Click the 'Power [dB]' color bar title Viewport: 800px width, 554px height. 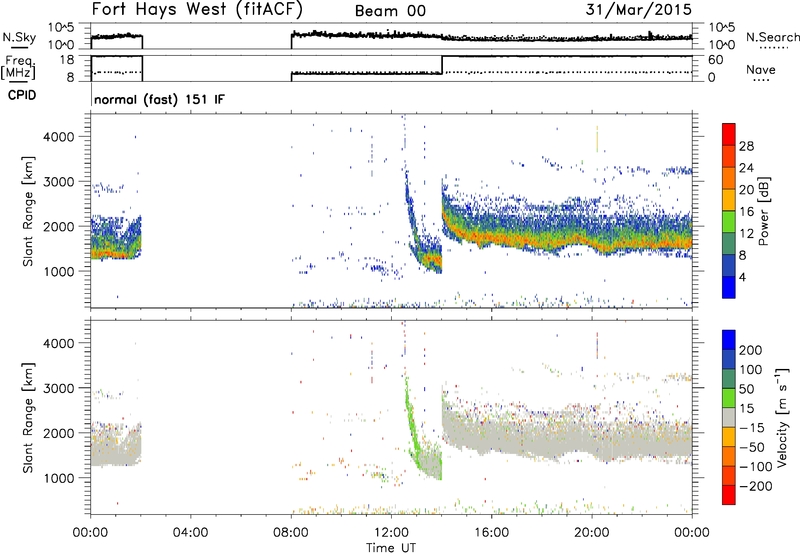(764, 211)
